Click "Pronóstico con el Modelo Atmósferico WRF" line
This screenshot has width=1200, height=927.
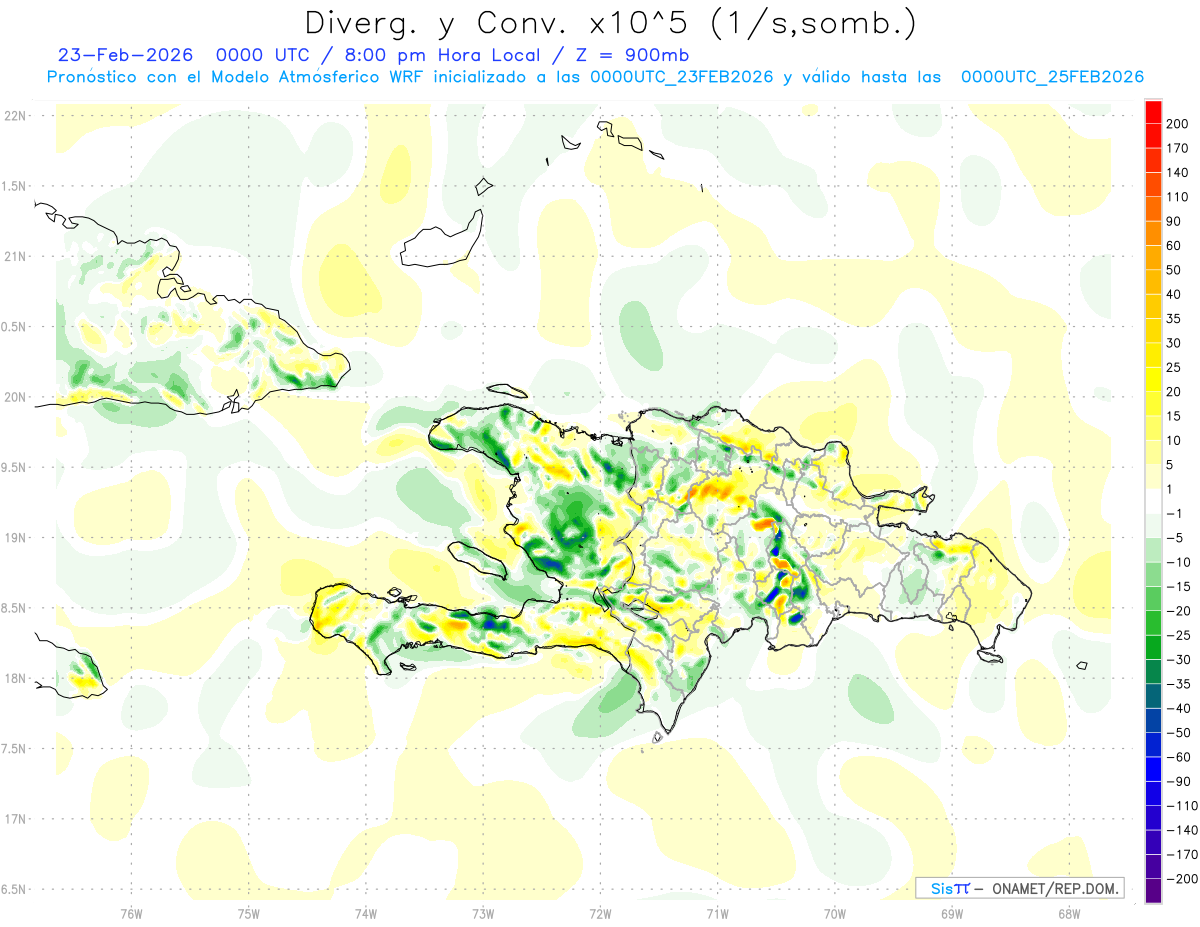(x=237, y=77)
